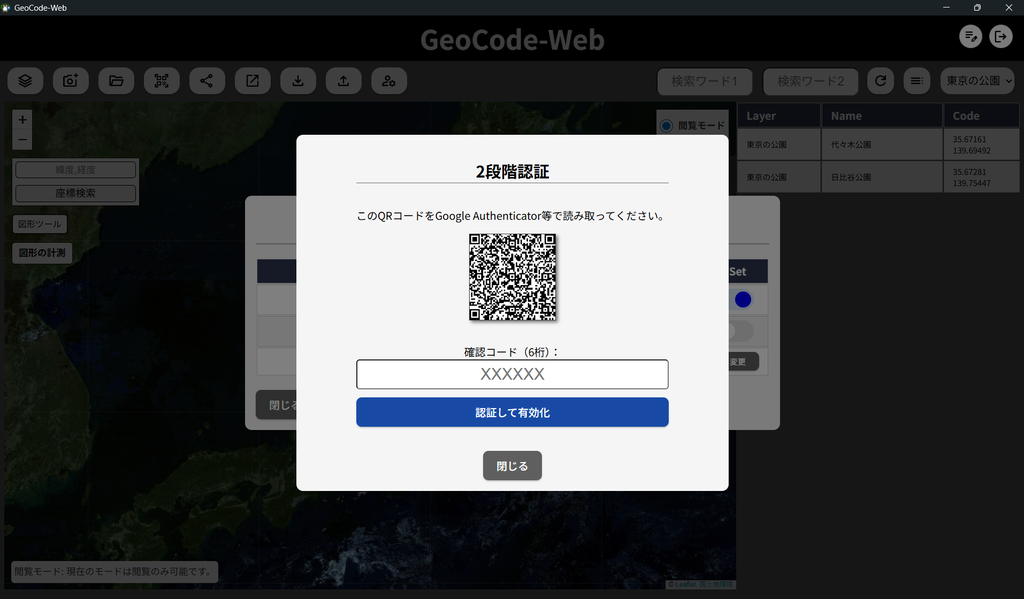Click the 東京の公園 cell in 日比谷公園 row
This screenshot has width=1024, height=599.
click(779, 177)
